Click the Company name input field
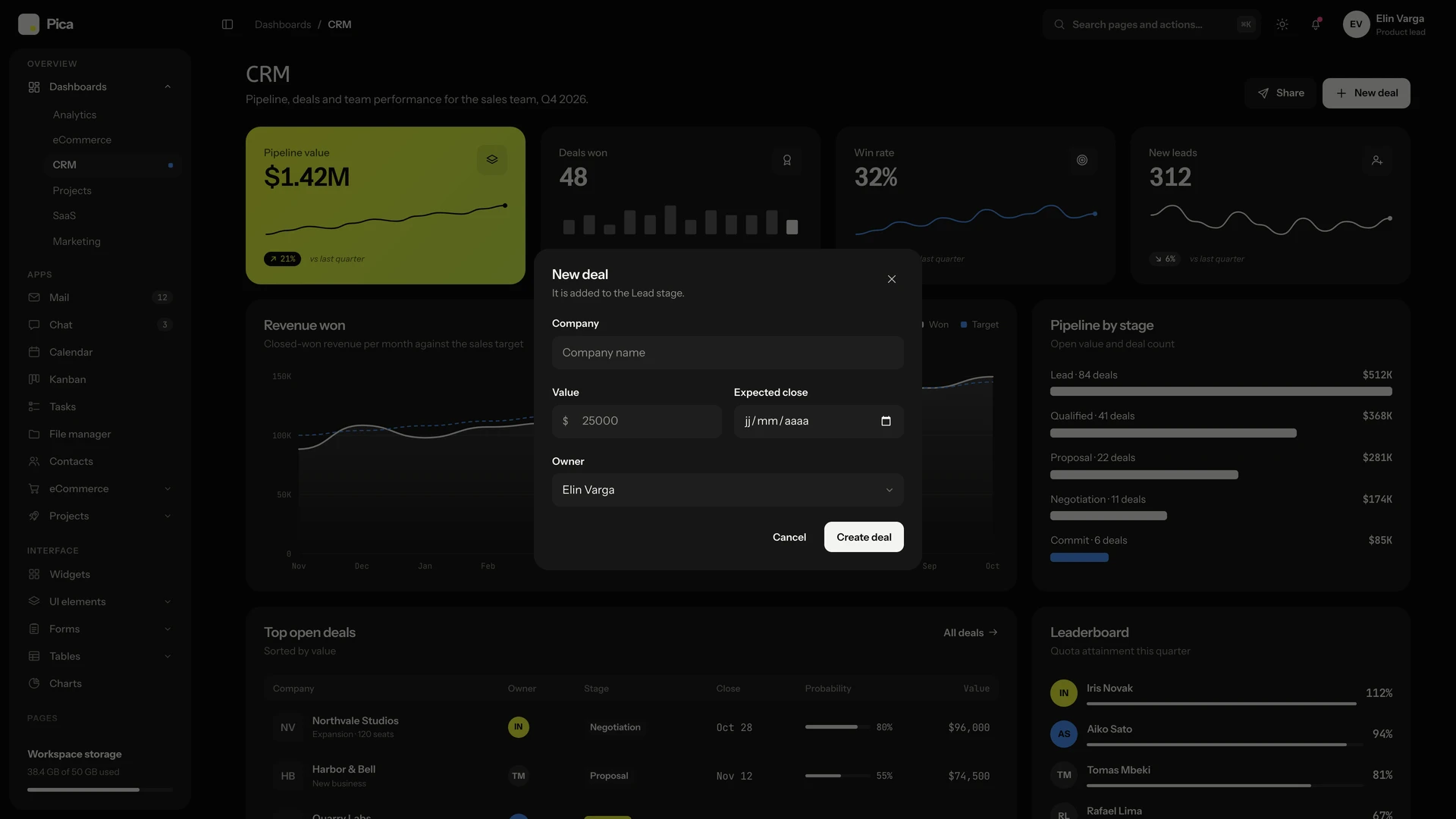The width and height of the screenshot is (1456, 819). [728, 353]
